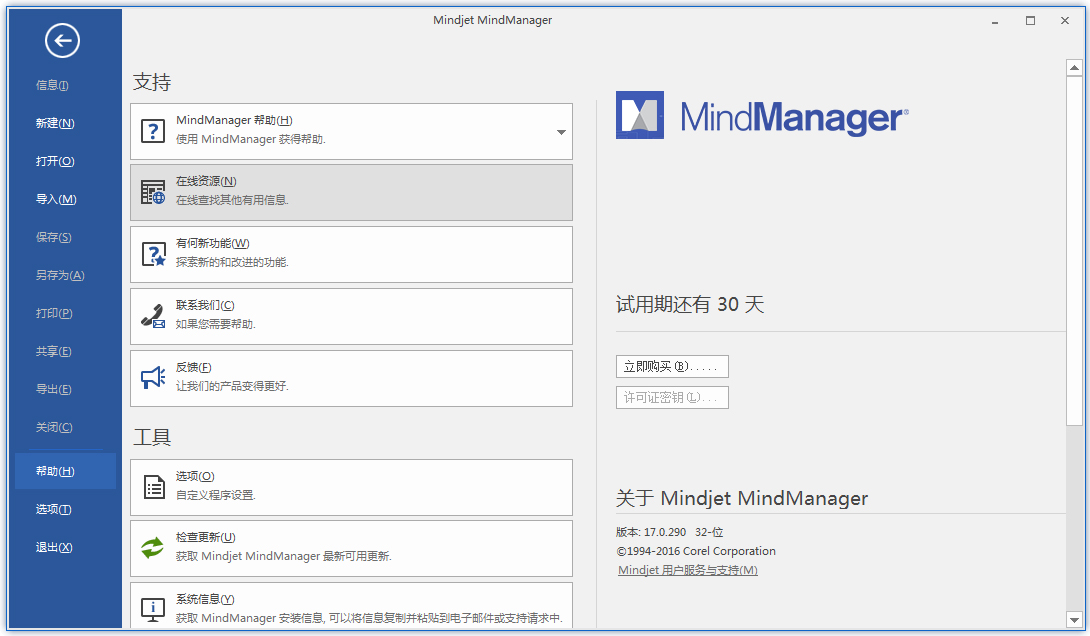Select 打开(O) in the sidebar
Viewport: 1090px width, 636px height.
tap(55, 161)
